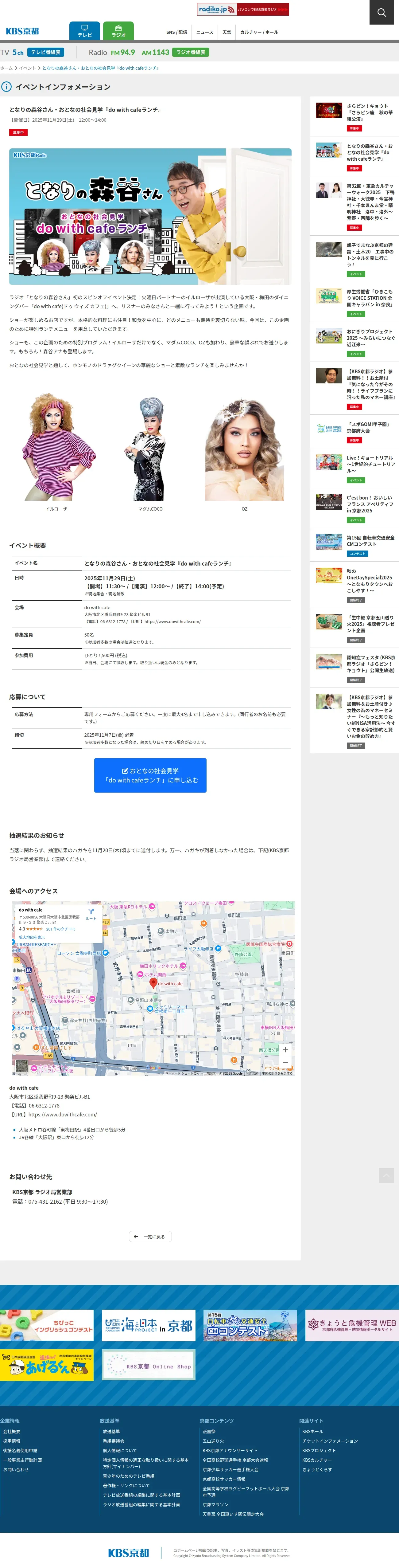Open footer 個人情報について link

pyautogui.click(x=120, y=1450)
